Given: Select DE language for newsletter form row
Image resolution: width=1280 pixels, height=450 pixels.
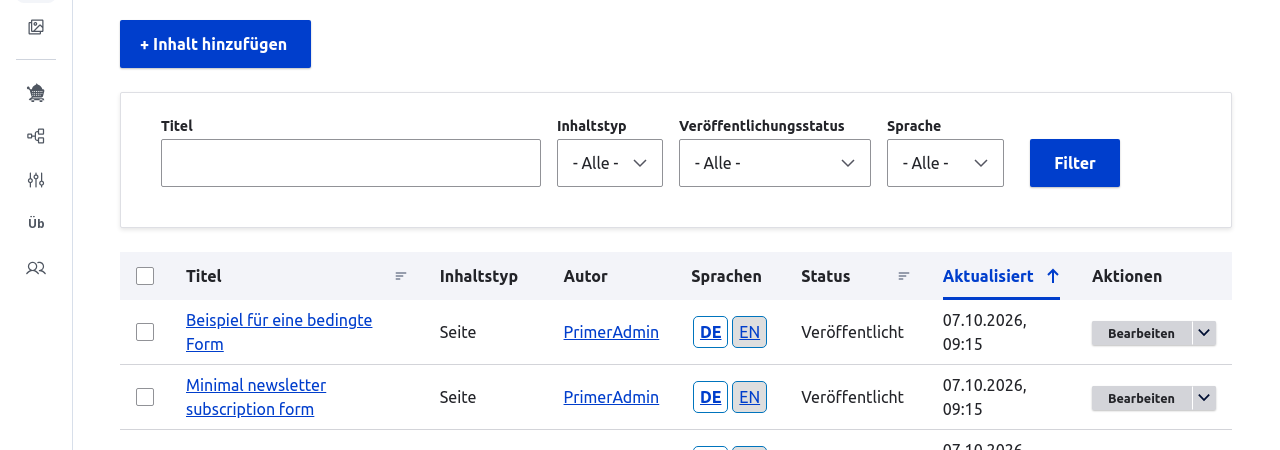Looking at the screenshot, I should [x=711, y=397].
